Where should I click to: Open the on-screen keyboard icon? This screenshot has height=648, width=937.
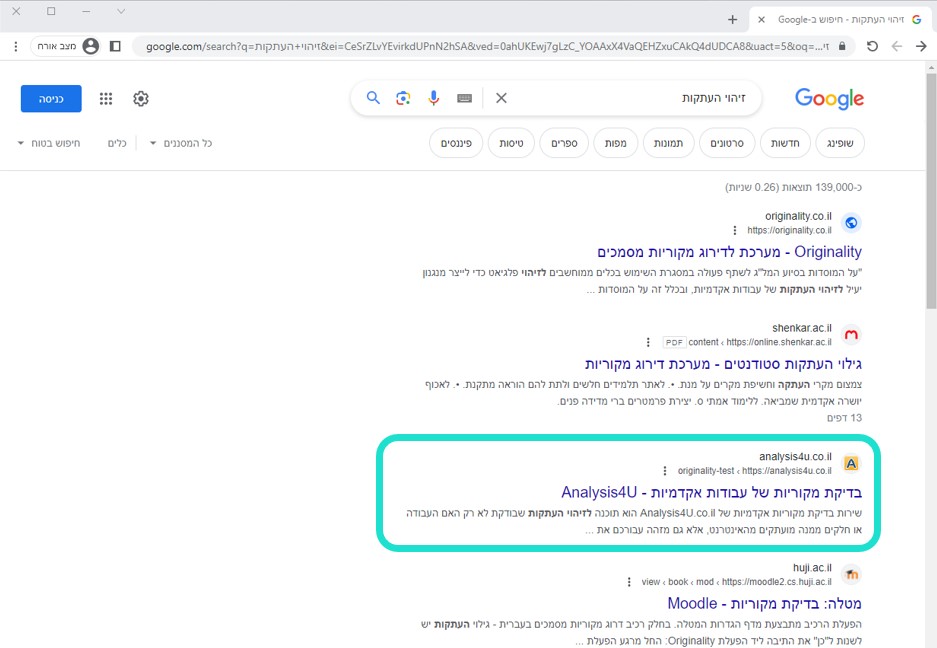pyautogui.click(x=464, y=99)
